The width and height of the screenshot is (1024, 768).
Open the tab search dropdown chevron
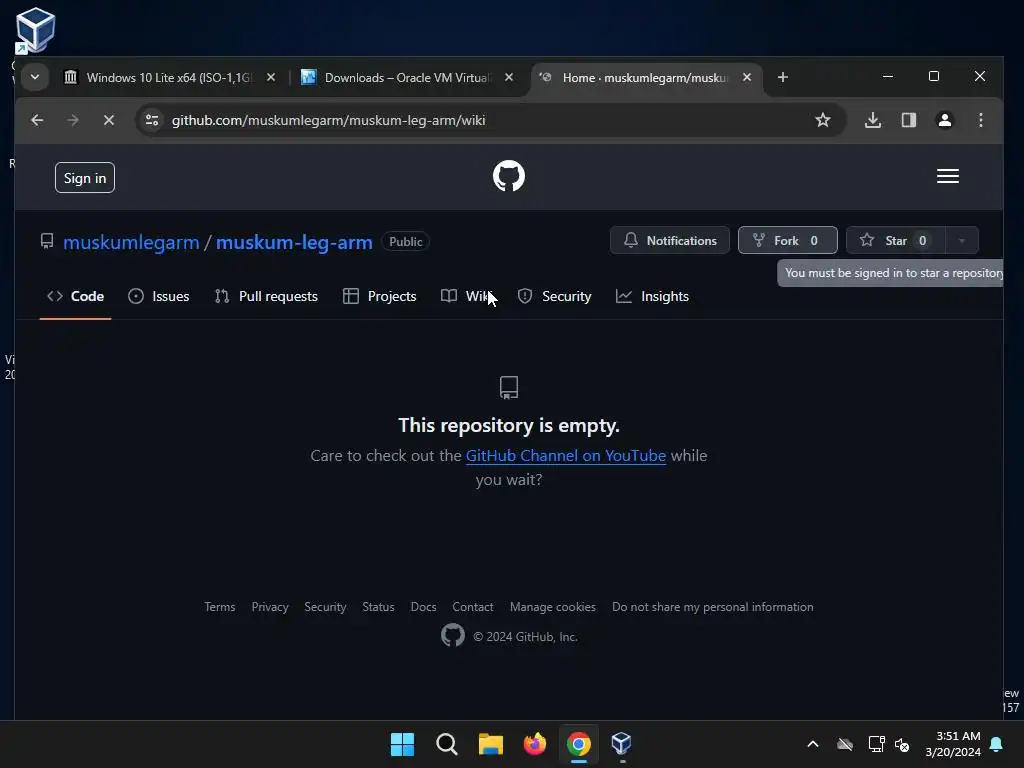[x=35, y=78]
